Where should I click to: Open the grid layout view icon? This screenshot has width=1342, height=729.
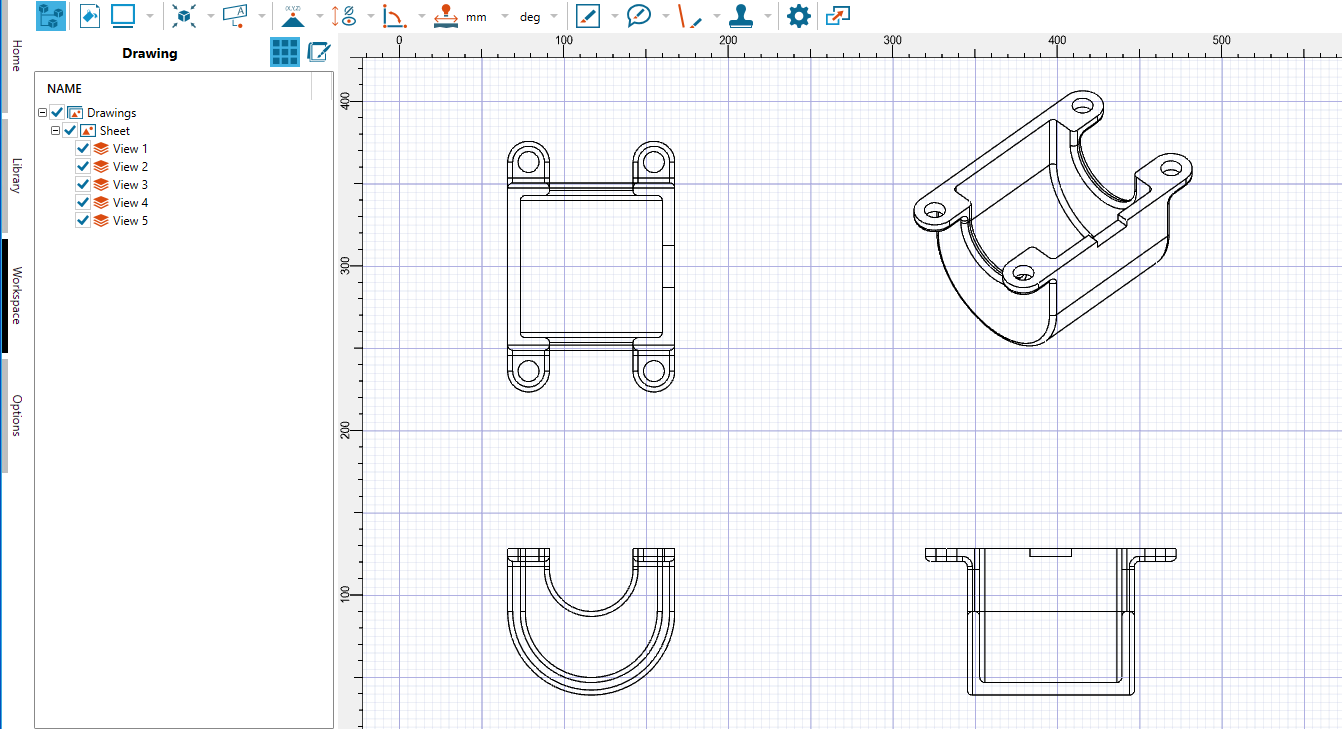coord(285,53)
